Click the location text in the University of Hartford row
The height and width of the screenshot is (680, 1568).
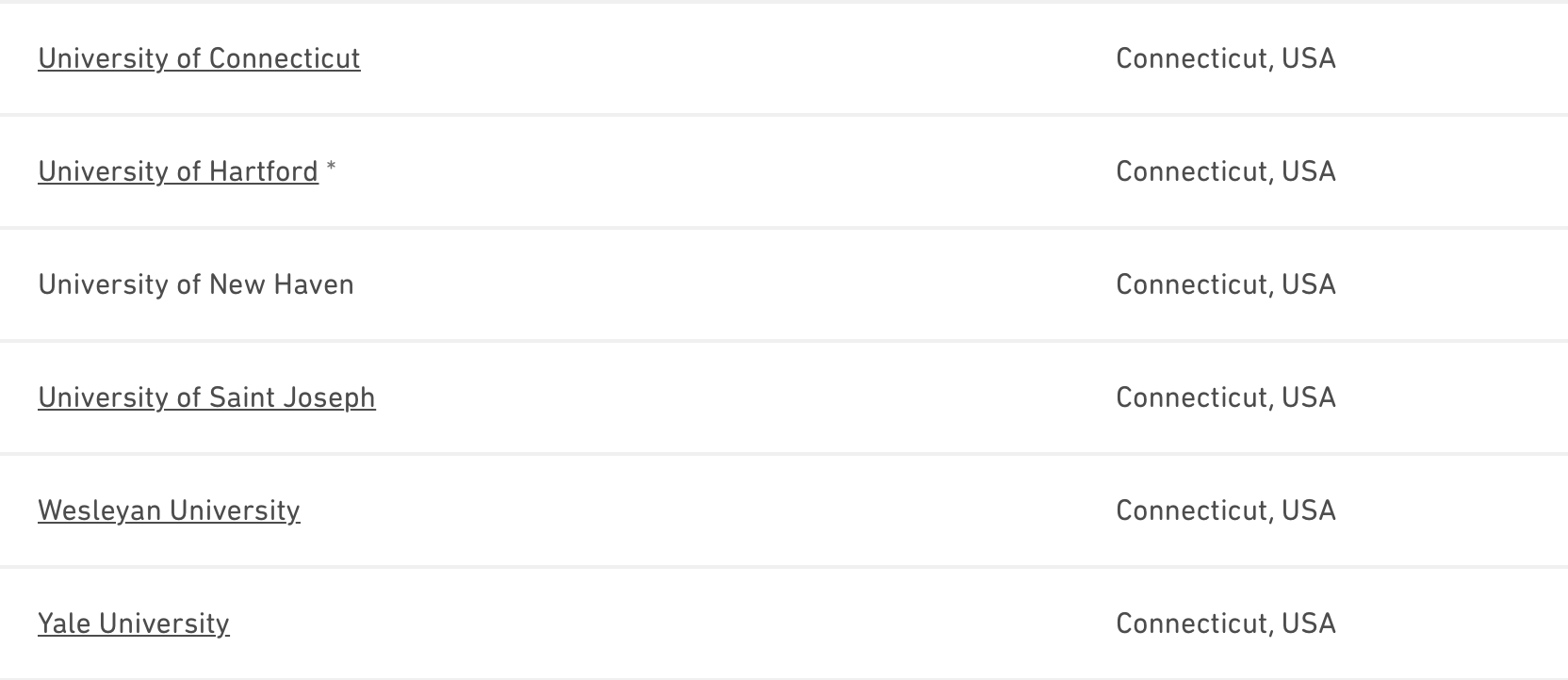[x=1225, y=171]
